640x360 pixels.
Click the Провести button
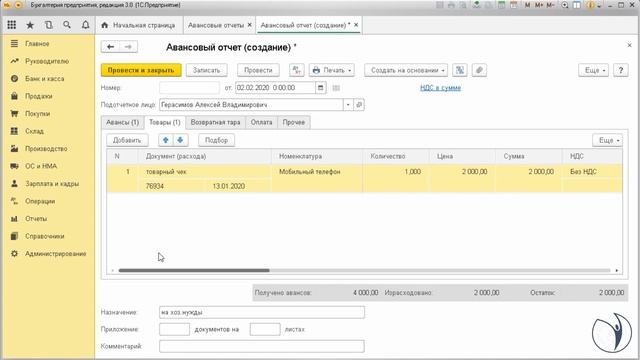(x=258, y=70)
